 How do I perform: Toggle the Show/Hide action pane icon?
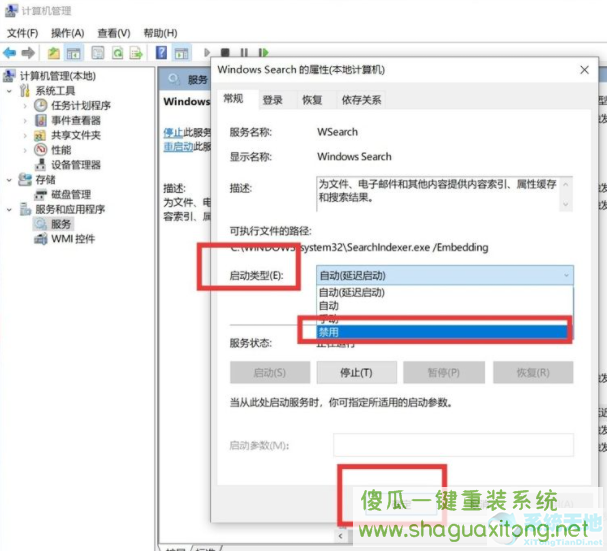tap(181, 53)
